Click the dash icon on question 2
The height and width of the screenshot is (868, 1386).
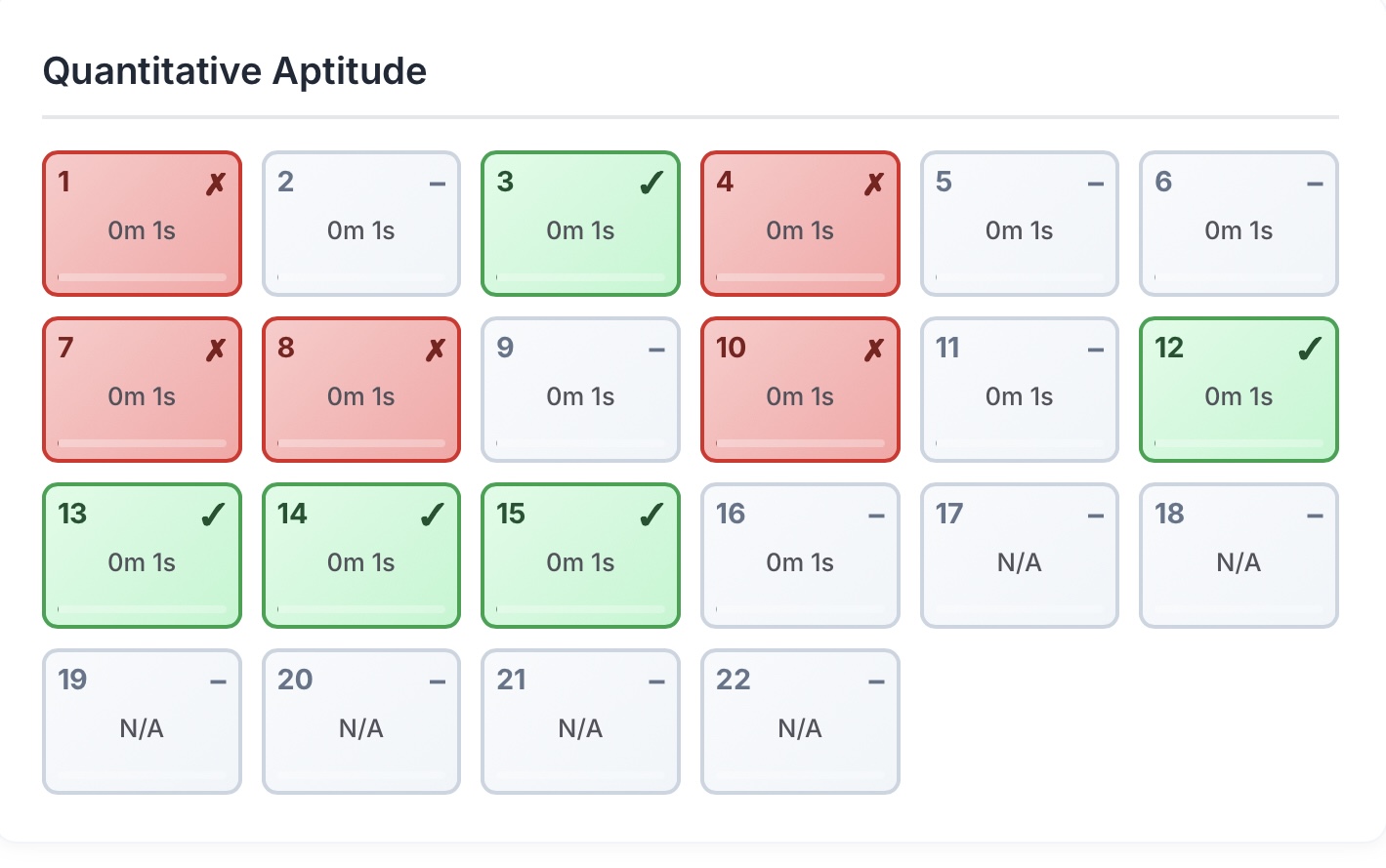438,184
